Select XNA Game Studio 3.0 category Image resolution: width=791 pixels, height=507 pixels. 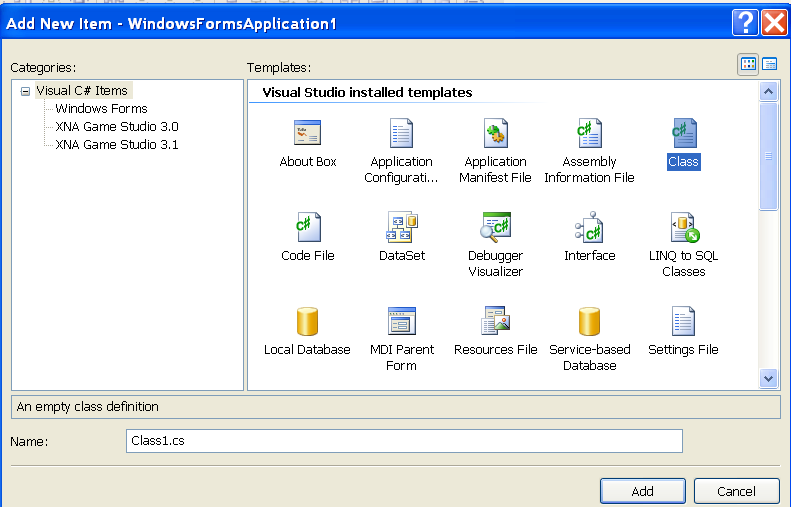click(117, 127)
